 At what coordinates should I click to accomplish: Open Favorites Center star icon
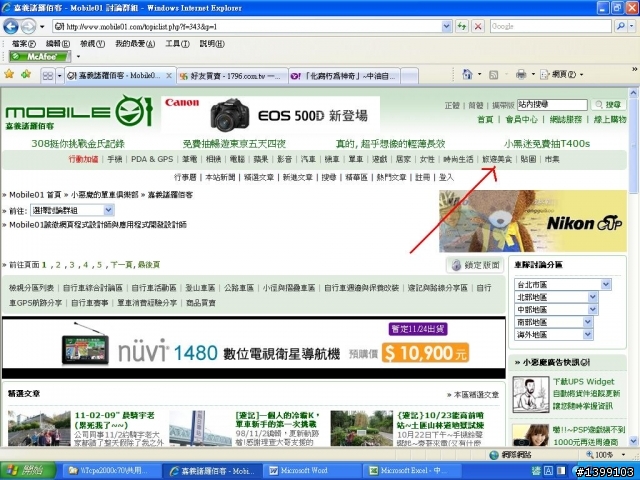coord(9,74)
